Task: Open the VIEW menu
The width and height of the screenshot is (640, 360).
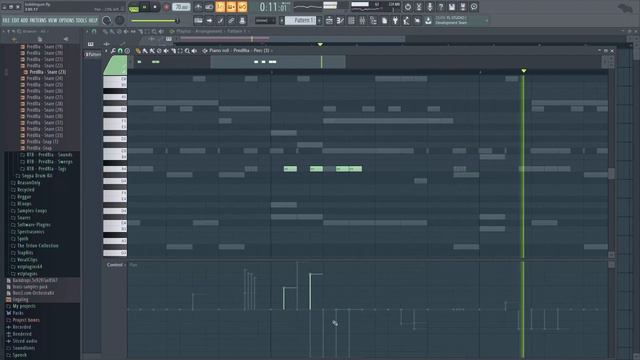Action: pos(53,20)
